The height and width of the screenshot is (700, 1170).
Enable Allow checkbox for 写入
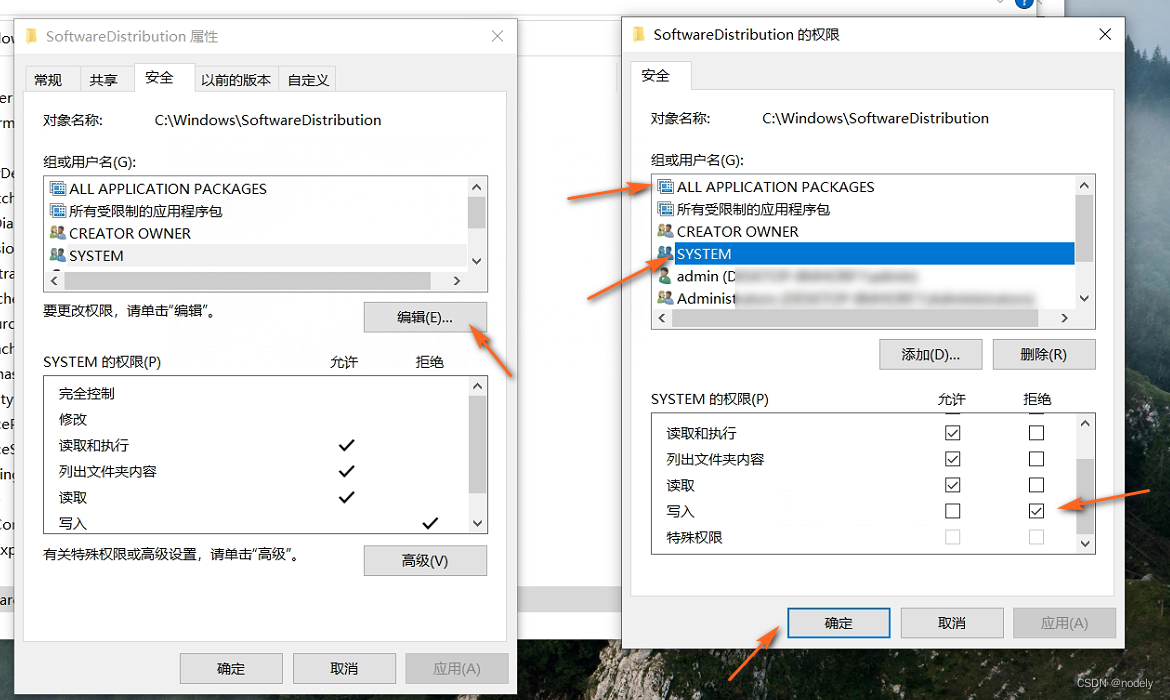952,511
